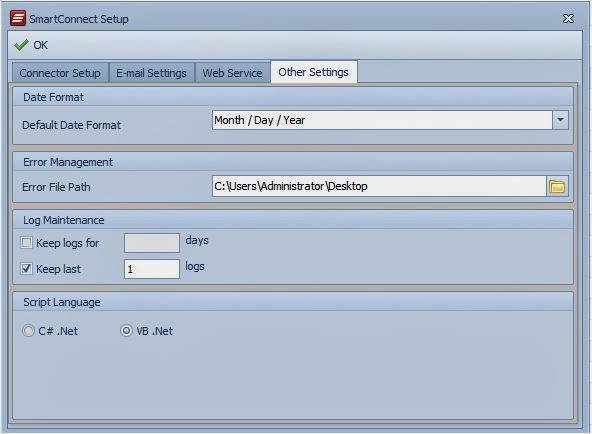This screenshot has height=434, width=592.
Task: Browse for error file path folder icon
Action: [x=557, y=186]
